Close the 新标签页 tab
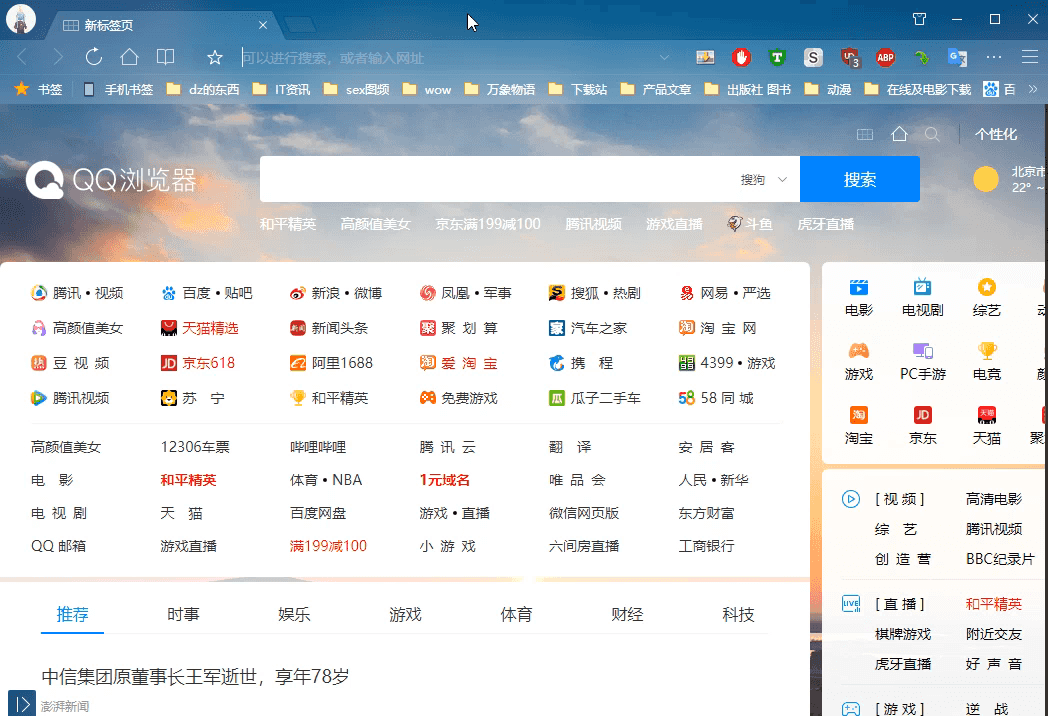The image size is (1048, 716). (263, 25)
